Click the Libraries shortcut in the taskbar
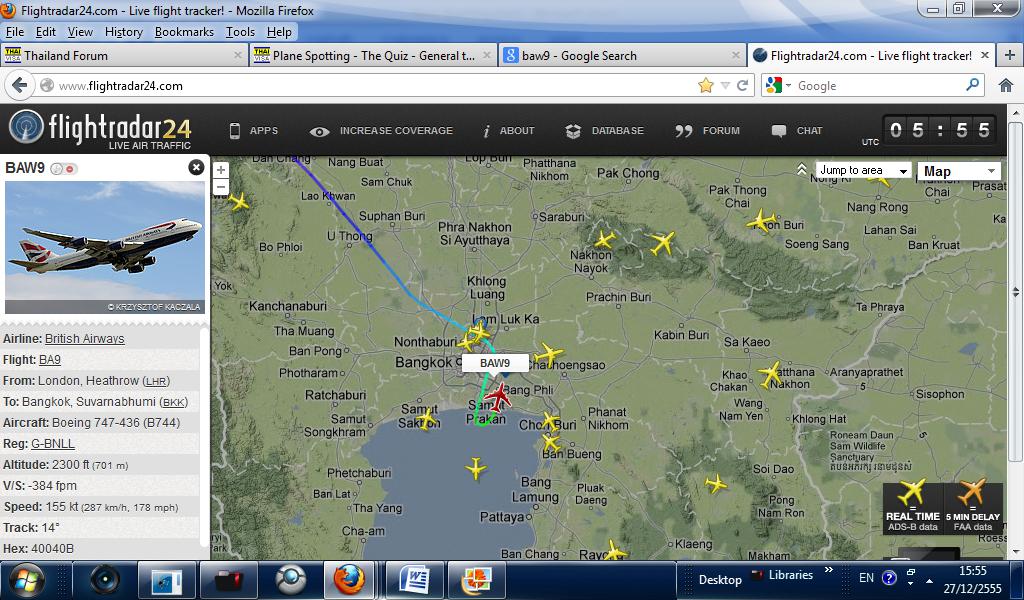The image size is (1024, 600). [x=784, y=575]
